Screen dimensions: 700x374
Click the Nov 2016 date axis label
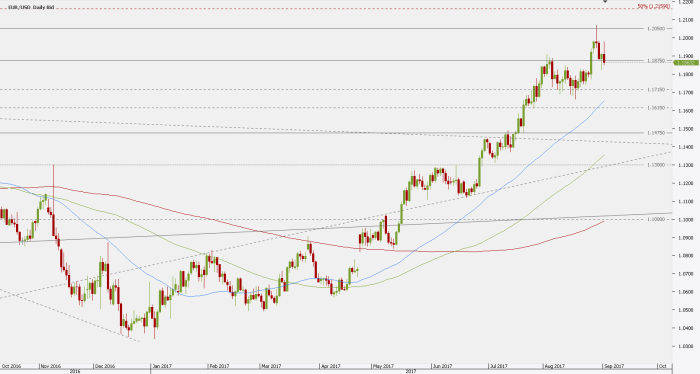50,366
